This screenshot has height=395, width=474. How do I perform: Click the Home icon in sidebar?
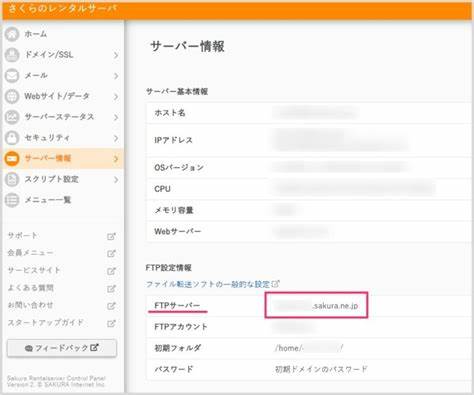pyautogui.click(x=12, y=34)
